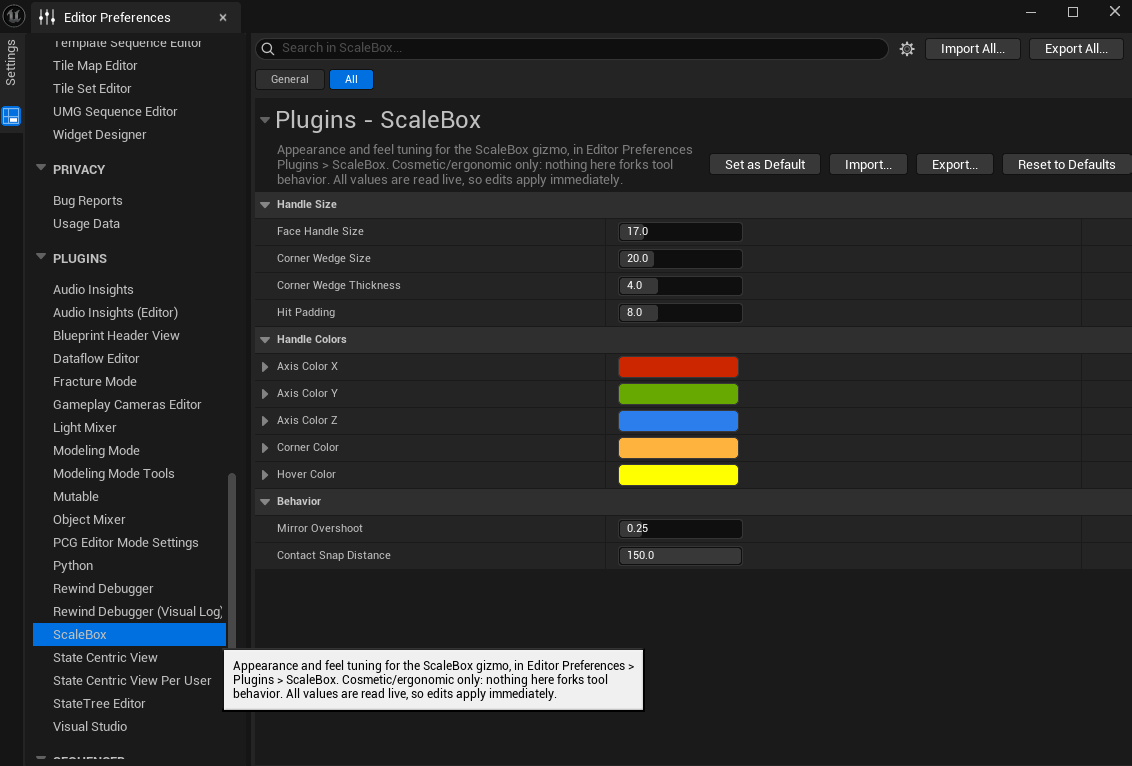
Task: Click Hit Padding value field
Action: tap(680, 313)
